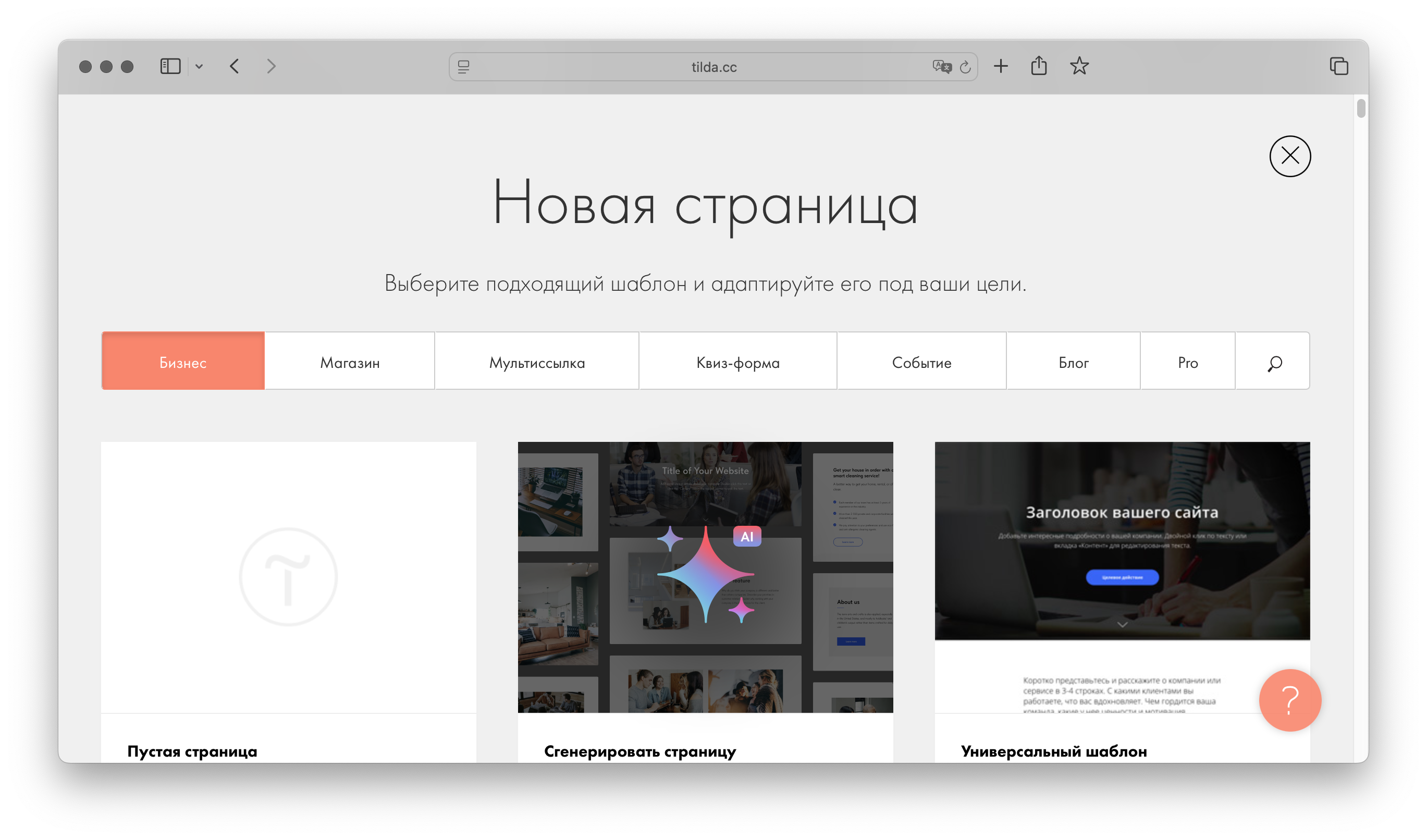The image size is (1427, 840).
Task: Open the help question mark button
Action: click(1289, 700)
